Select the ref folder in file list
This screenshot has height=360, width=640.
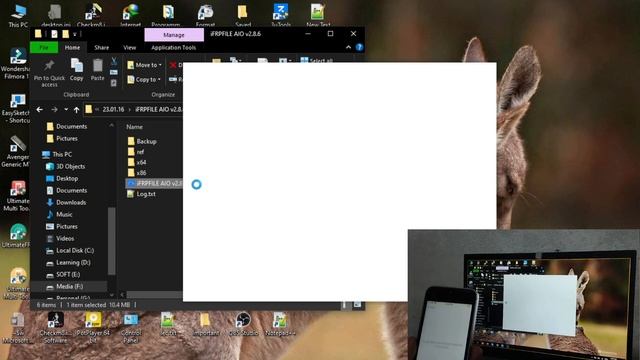click(136, 152)
